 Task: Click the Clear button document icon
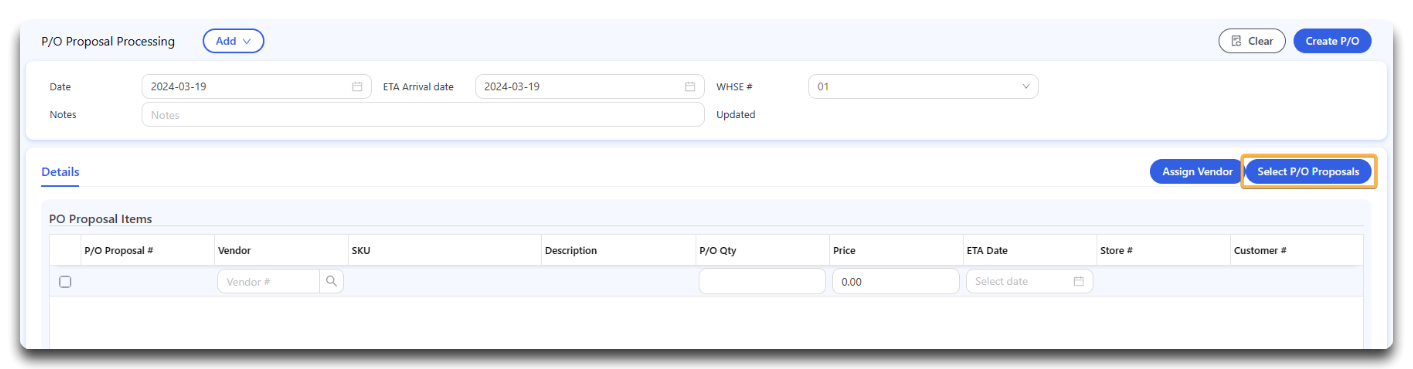pyautogui.click(x=1237, y=42)
